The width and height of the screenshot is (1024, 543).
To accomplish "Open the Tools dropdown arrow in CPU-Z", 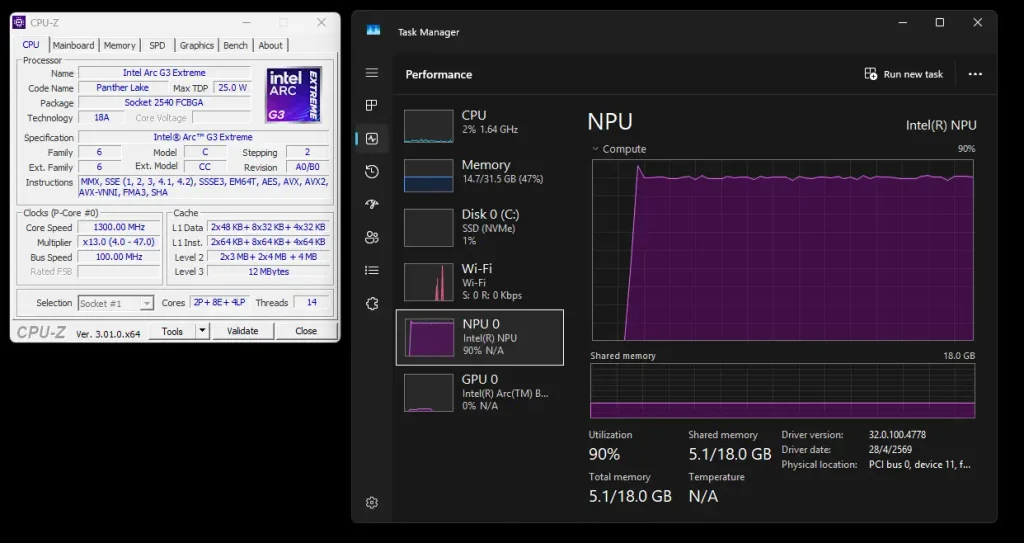I will tap(202, 331).
